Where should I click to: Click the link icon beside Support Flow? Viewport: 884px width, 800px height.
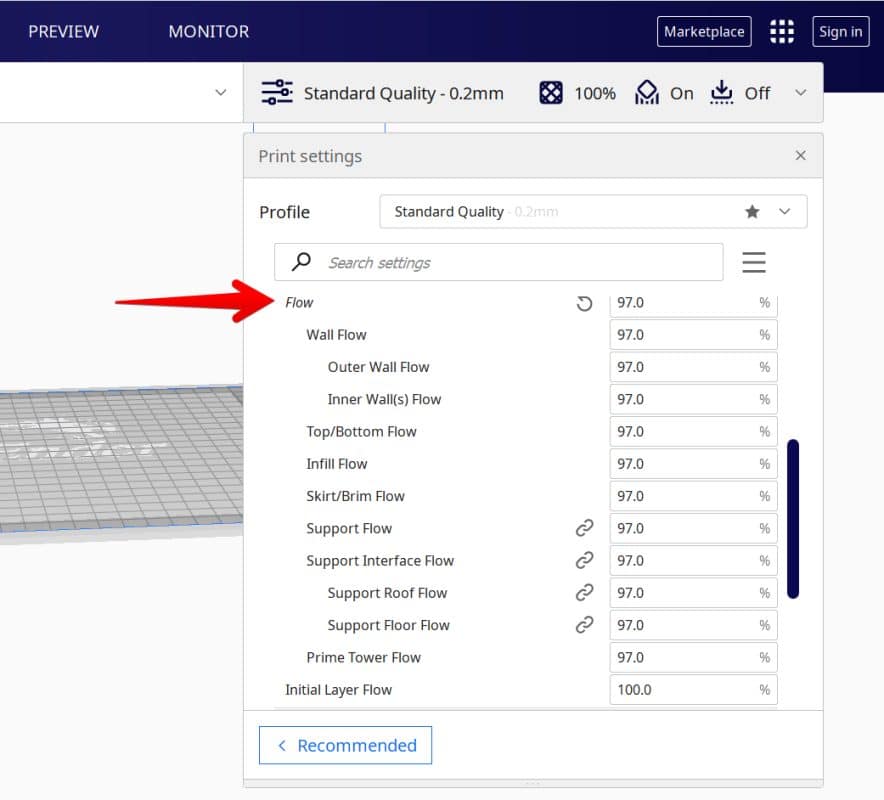585,528
